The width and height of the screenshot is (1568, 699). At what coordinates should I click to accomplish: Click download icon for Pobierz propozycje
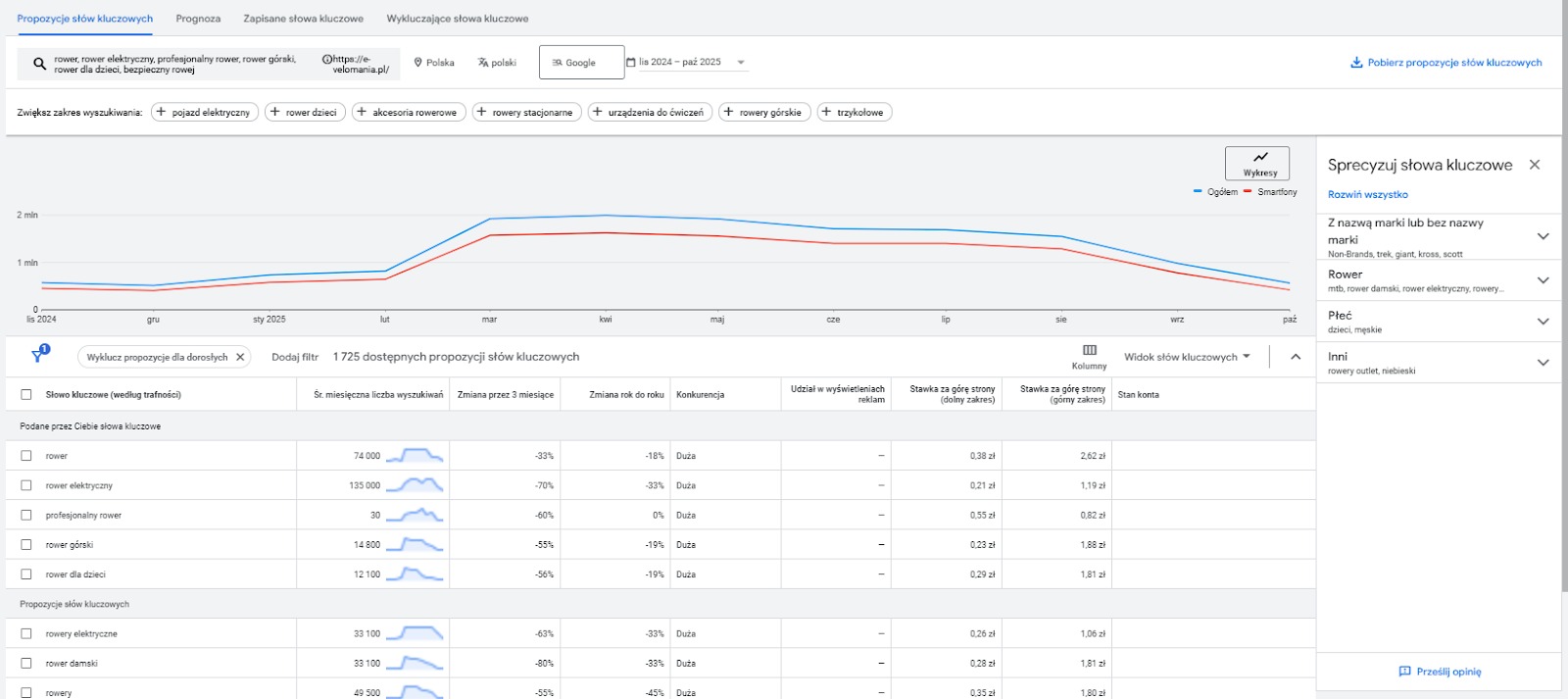pos(1356,63)
